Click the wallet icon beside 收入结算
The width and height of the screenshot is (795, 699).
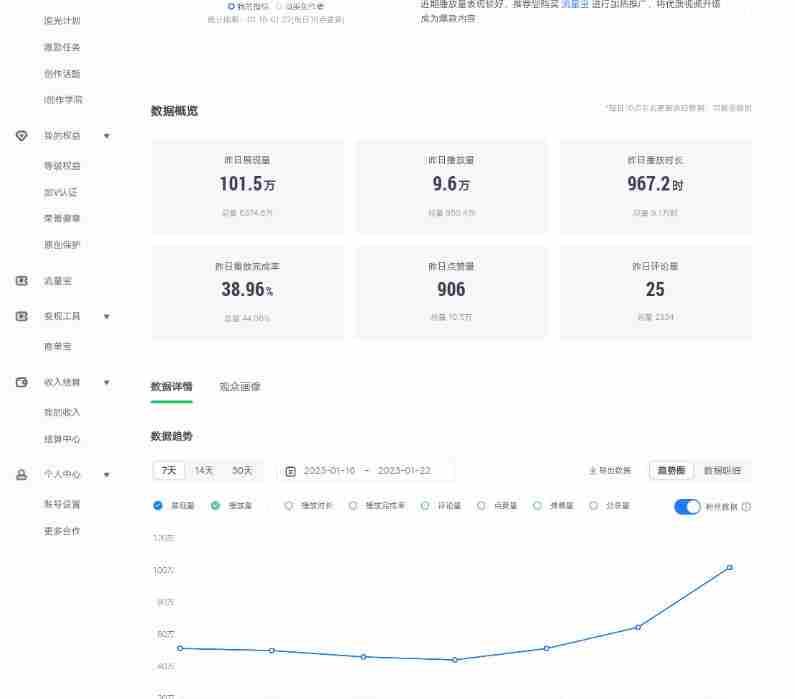point(21,382)
